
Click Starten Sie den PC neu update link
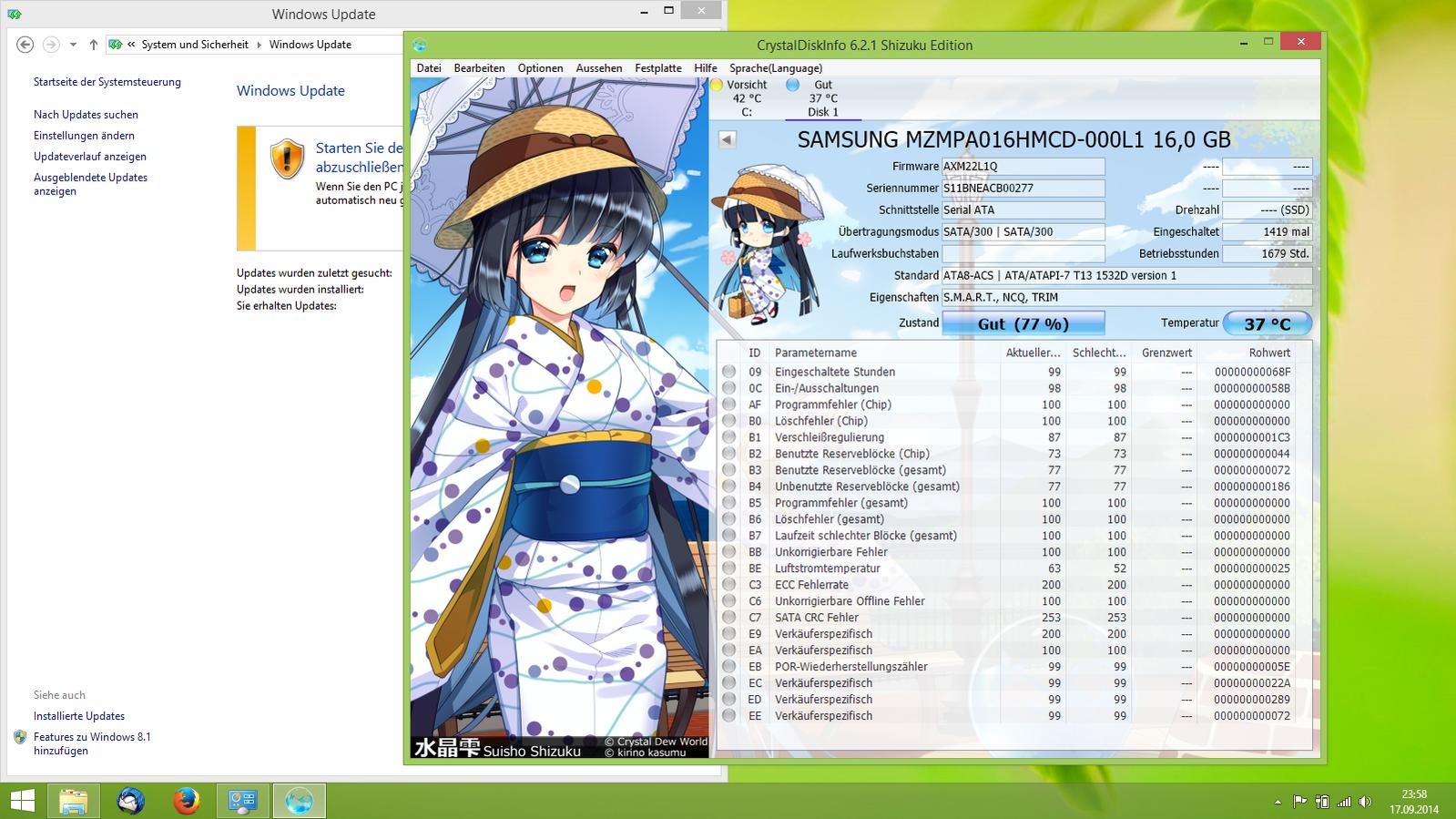point(359,157)
